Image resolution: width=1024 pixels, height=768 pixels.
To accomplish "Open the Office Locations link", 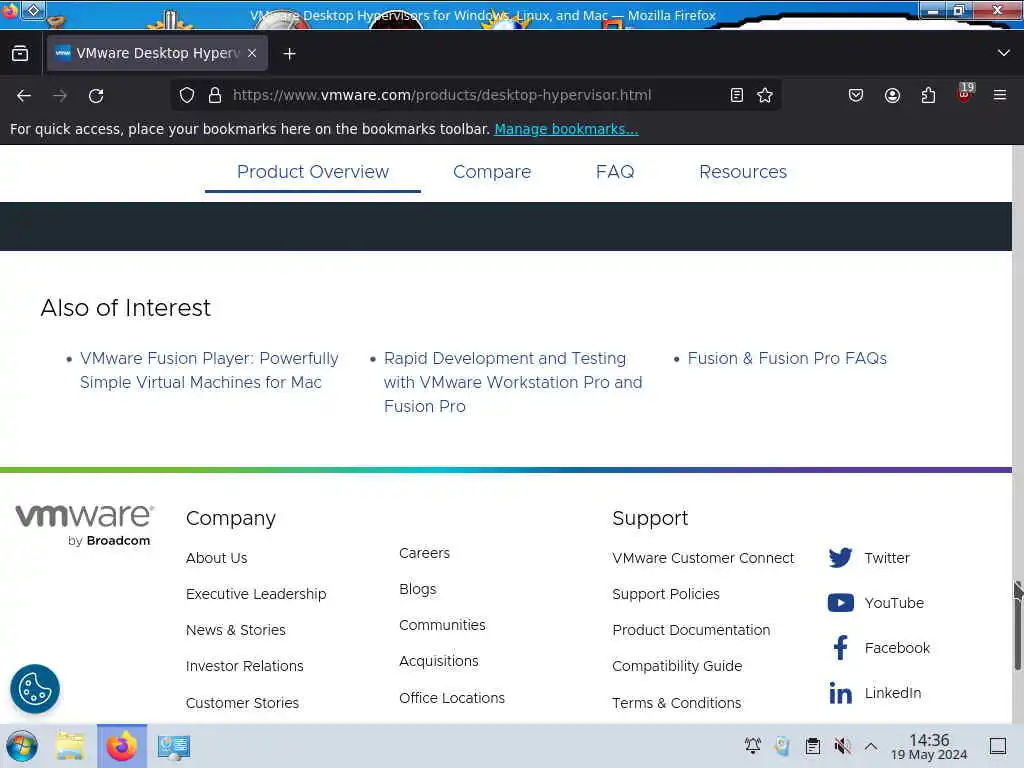I will pos(452,697).
